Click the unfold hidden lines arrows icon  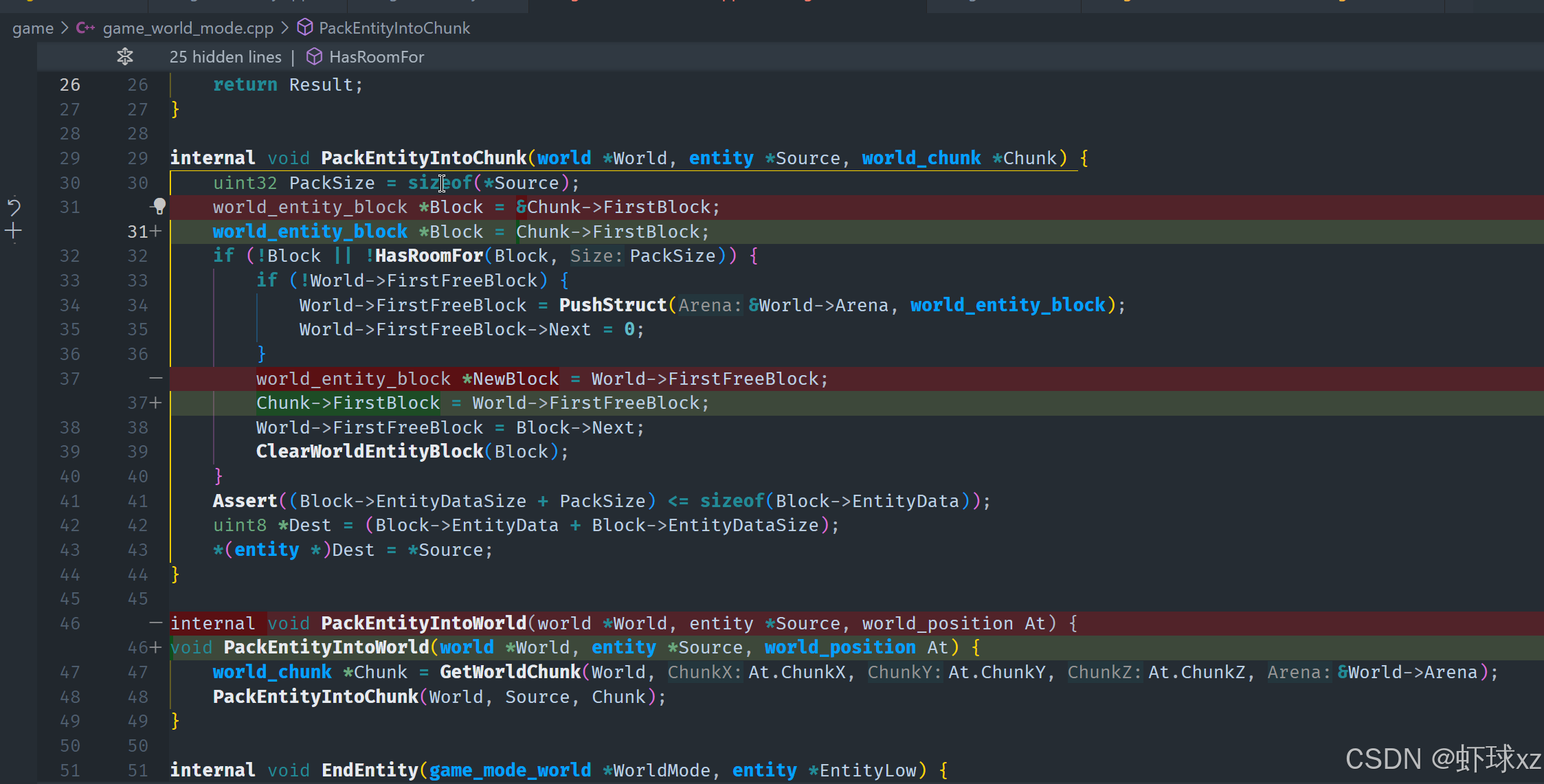pos(124,56)
